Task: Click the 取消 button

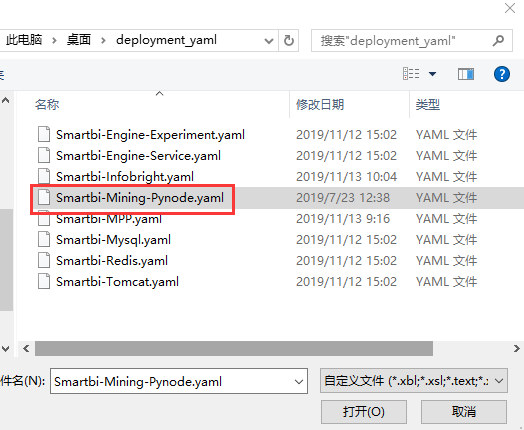Action: pos(464,412)
